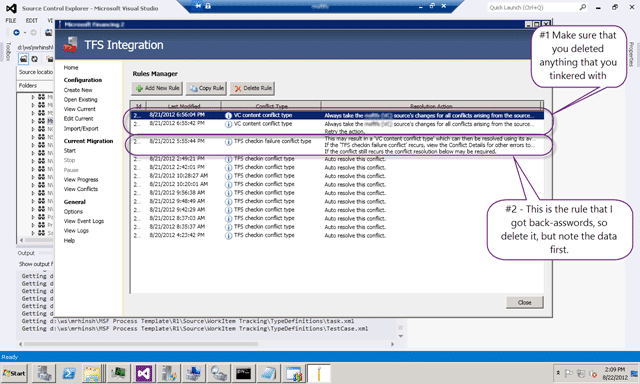The image size is (640, 384).
Task: Open Command Prompt from the taskbar
Action: point(244,373)
